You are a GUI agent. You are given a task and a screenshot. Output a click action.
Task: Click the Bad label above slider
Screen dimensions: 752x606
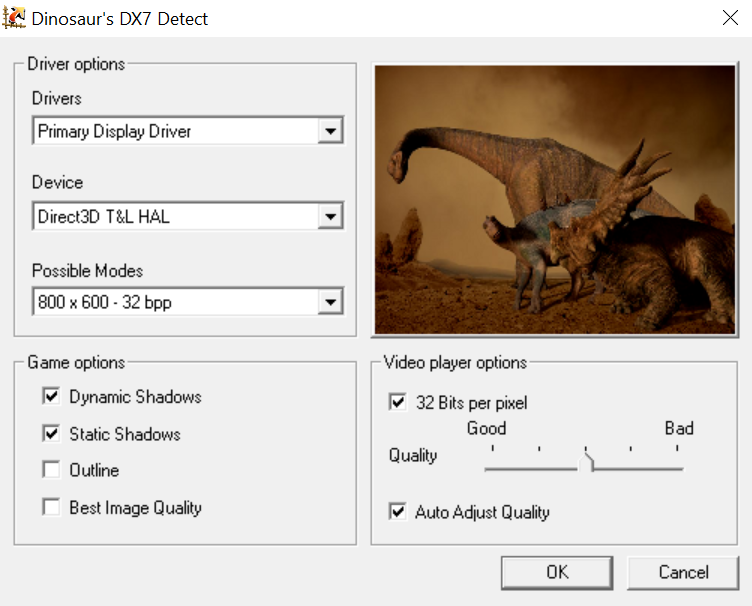(x=679, y=428)
